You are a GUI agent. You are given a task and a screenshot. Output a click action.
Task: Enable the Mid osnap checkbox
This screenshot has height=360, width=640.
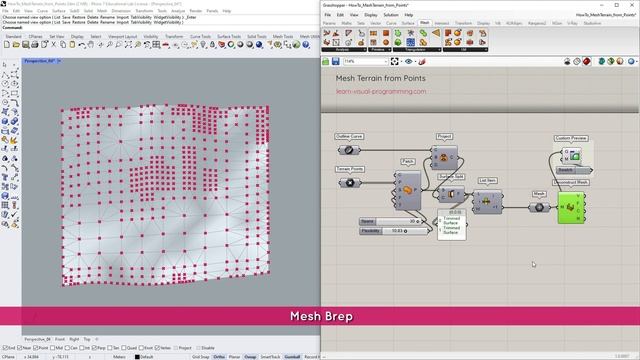coord(52,348)
